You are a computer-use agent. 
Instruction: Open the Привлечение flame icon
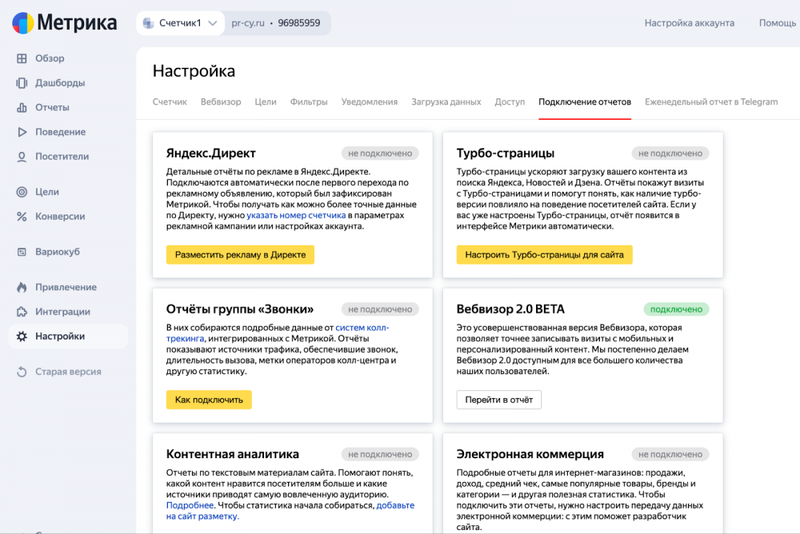(21, 287)
